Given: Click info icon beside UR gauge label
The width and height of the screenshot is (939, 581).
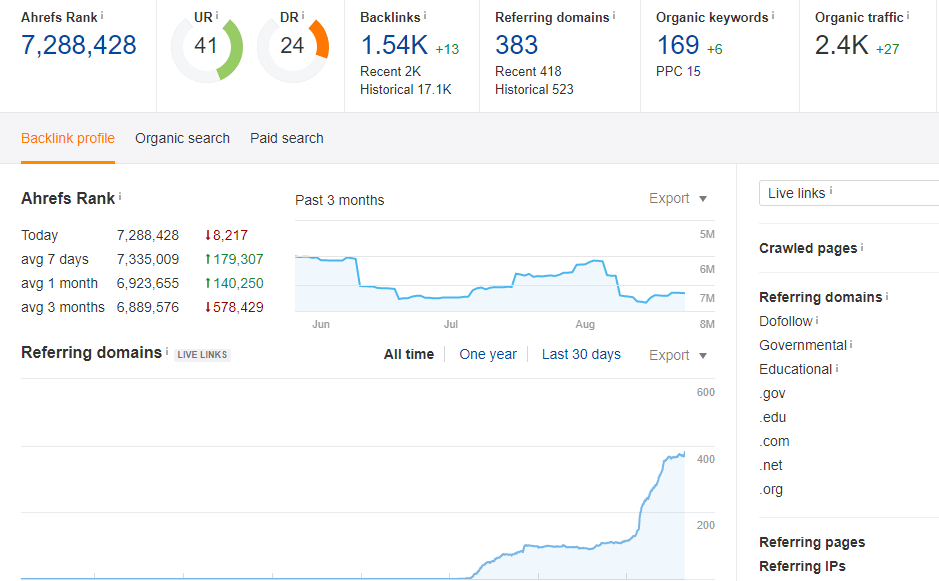Looking at the screenshot, I should coord(217,15).
